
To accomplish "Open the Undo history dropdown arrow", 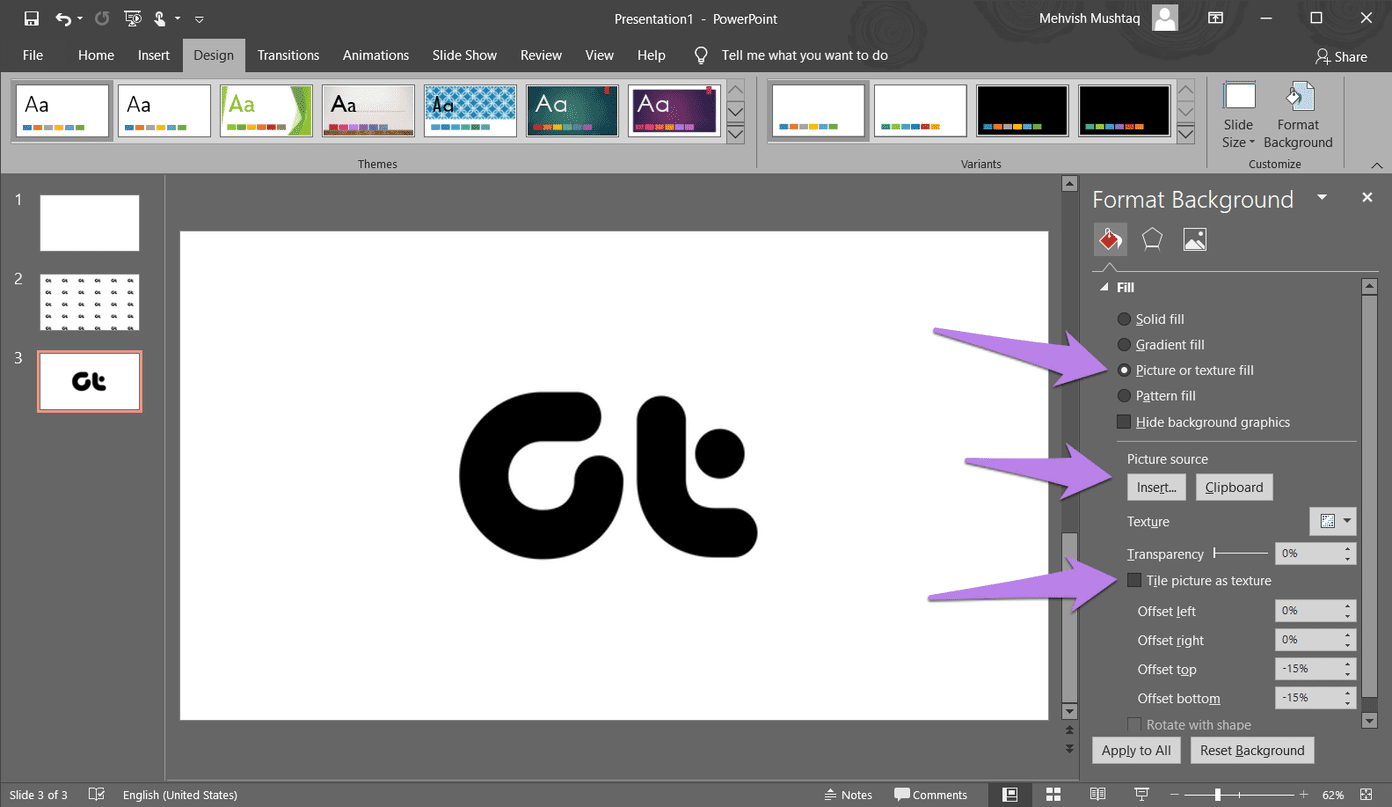I will pyautogui.click(x=80, y=19).
